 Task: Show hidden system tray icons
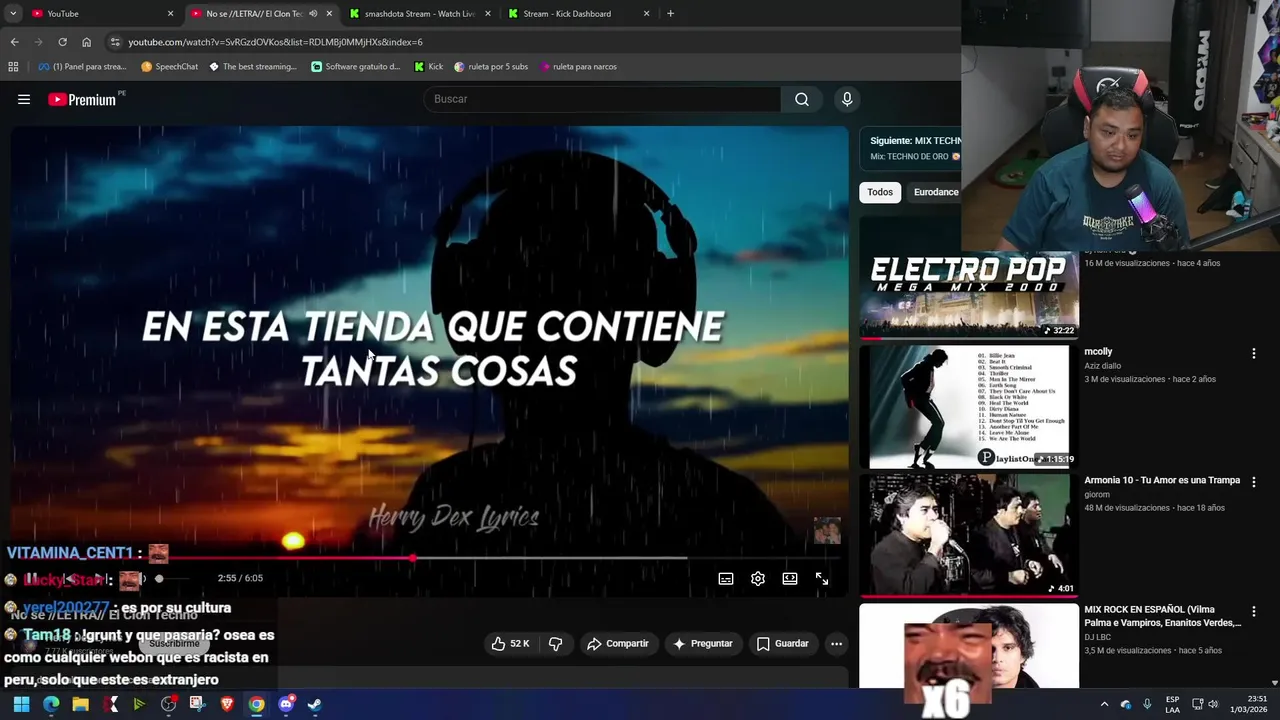tap(1104, 704)
